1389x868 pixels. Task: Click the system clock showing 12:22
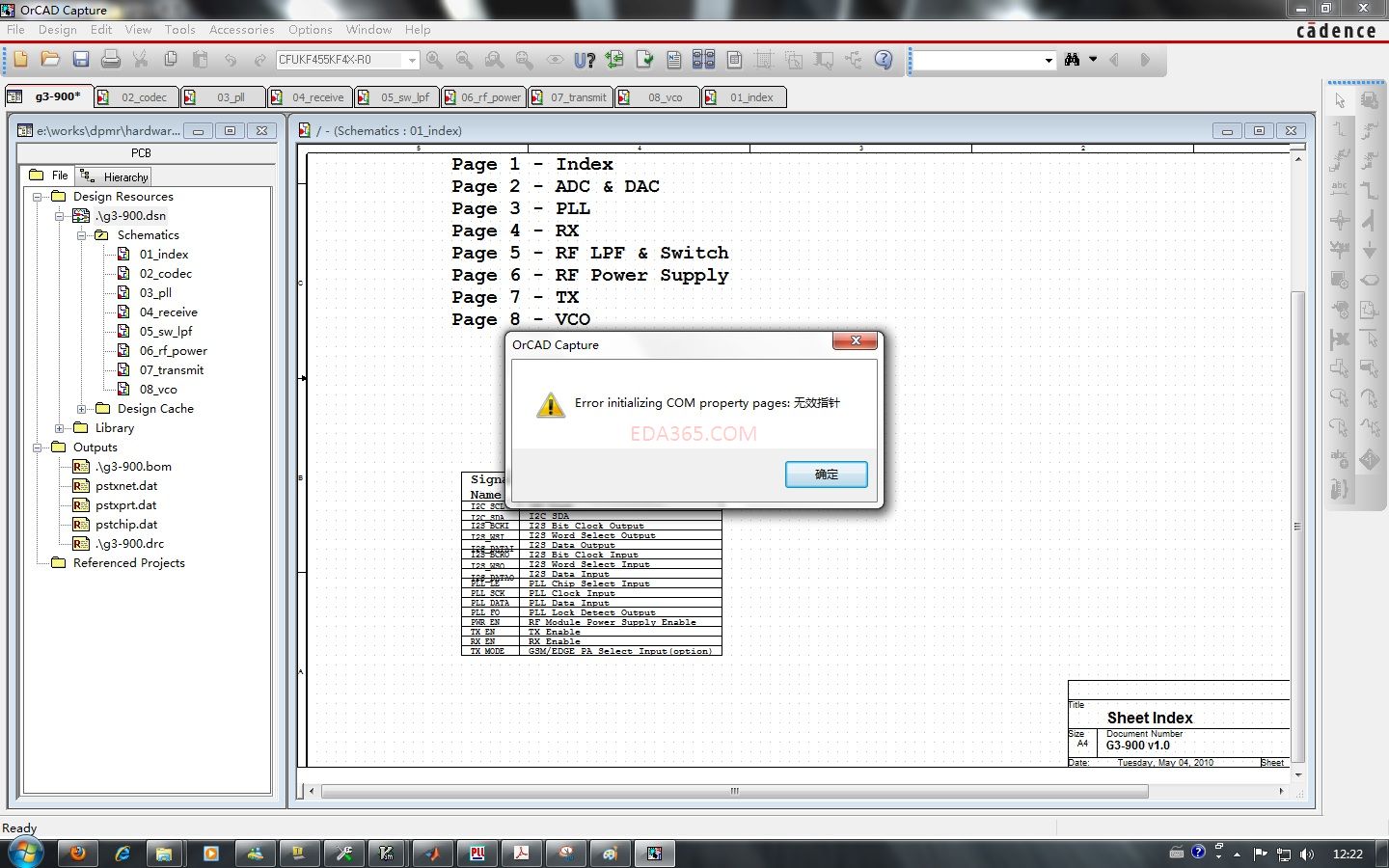coord(1348,854)
